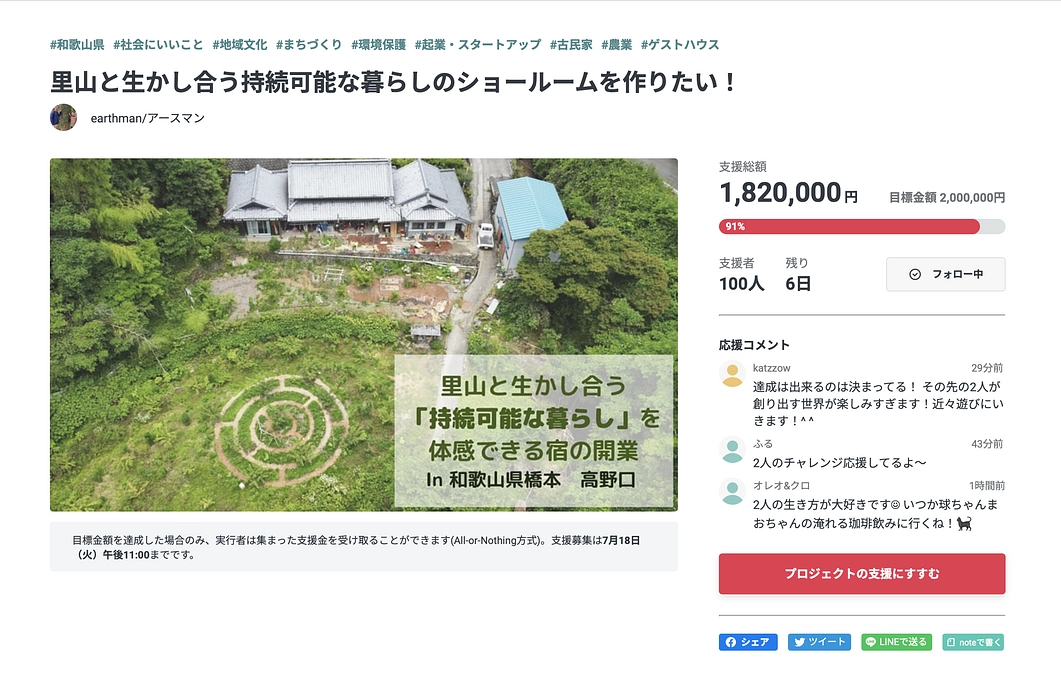Screen dimensions: 1061x675
Task: Open the earthman/アースマン profile link
Action: (147, 117)
